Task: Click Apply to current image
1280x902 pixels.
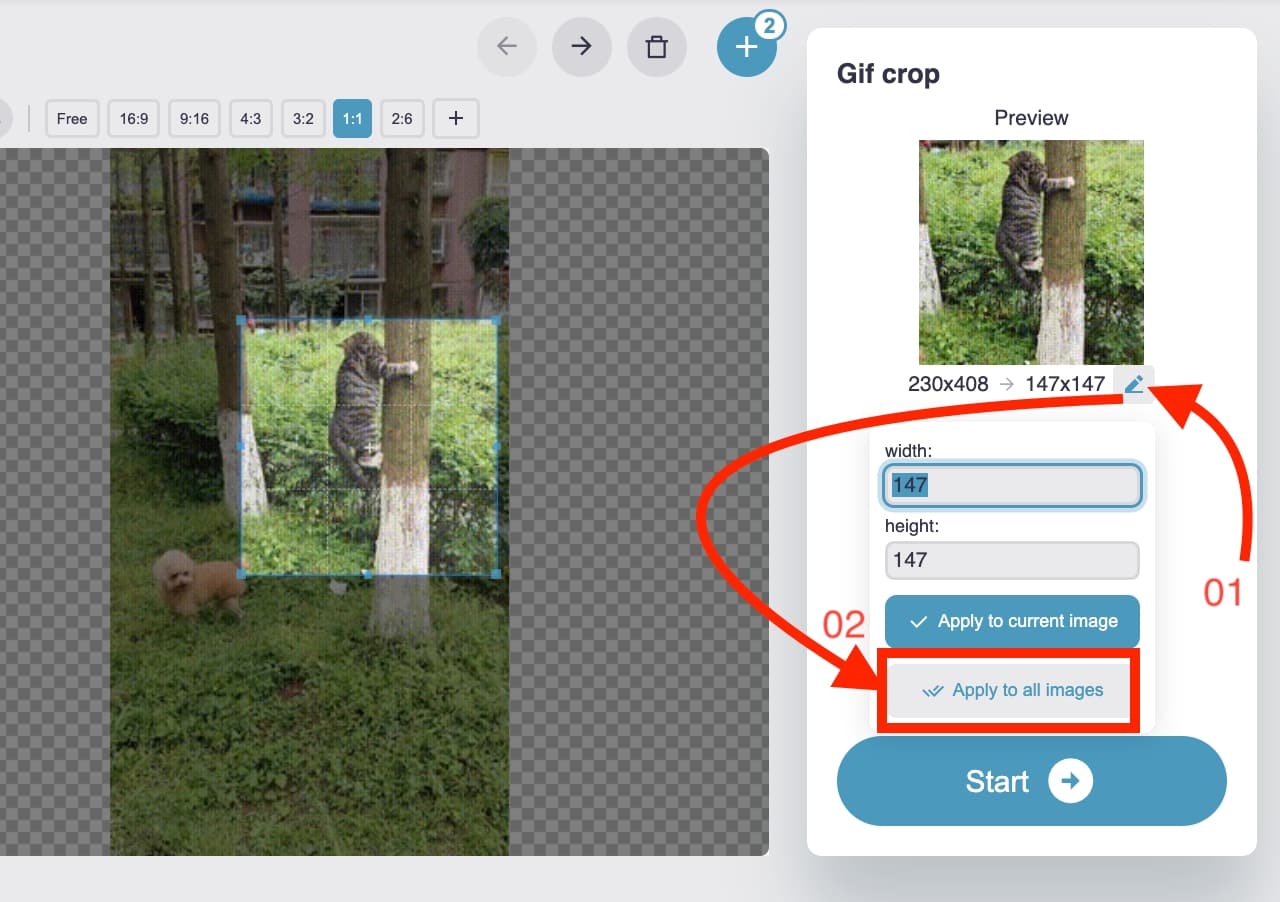Action: [x=1011, y=621]
